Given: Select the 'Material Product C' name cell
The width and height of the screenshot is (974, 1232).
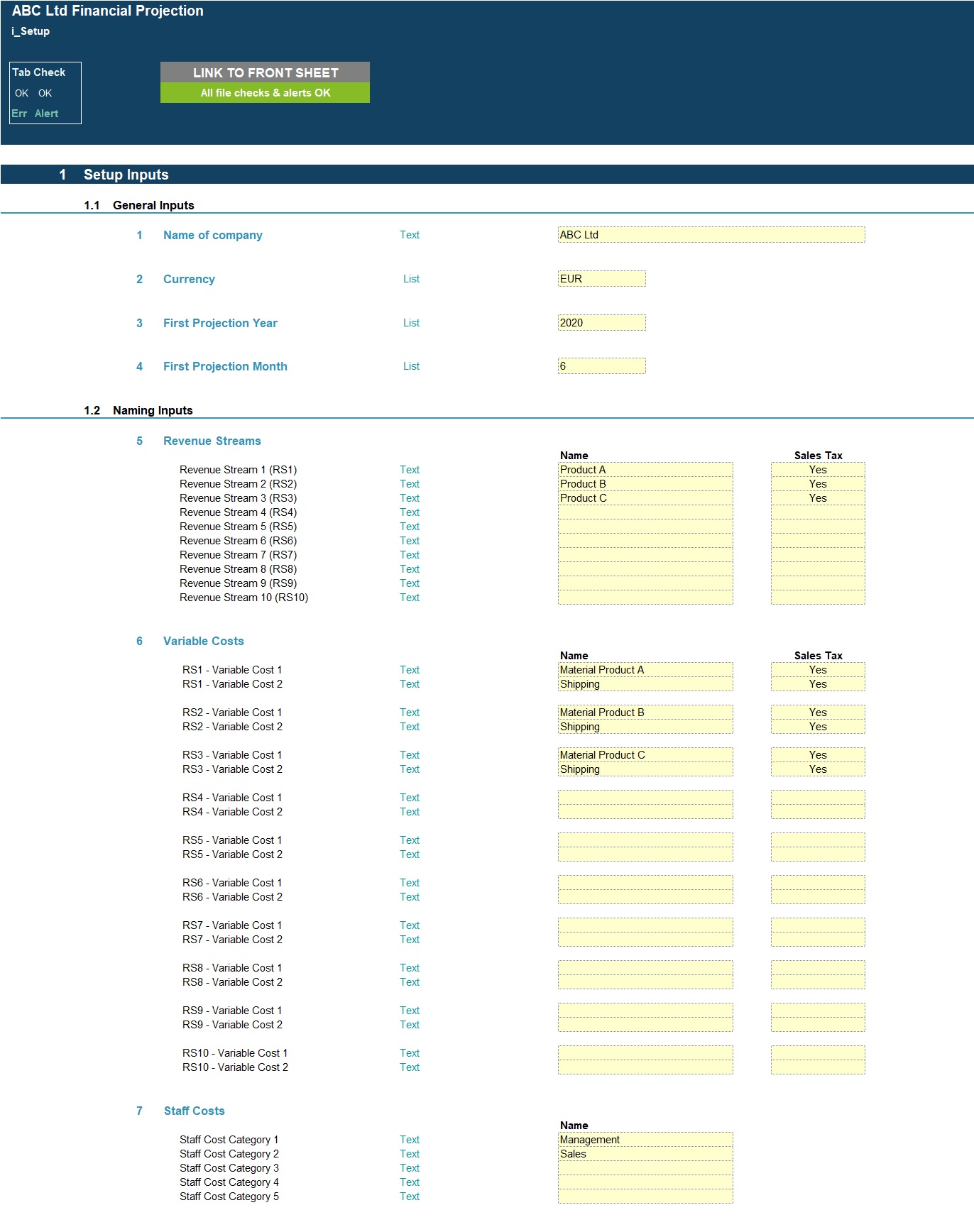Looking at the screenshot, I should 645,755.
